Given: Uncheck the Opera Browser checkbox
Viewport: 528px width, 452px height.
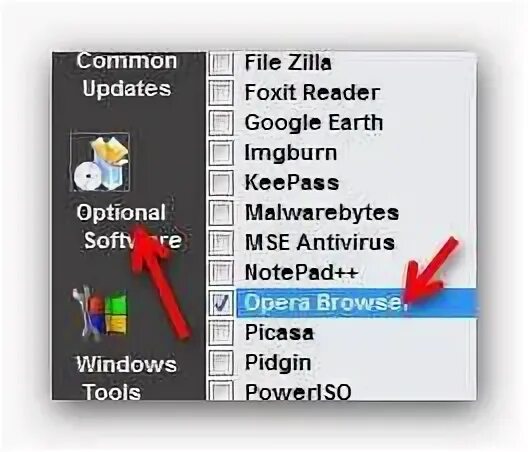Looking at the screenshot, I should pos(221,302).
